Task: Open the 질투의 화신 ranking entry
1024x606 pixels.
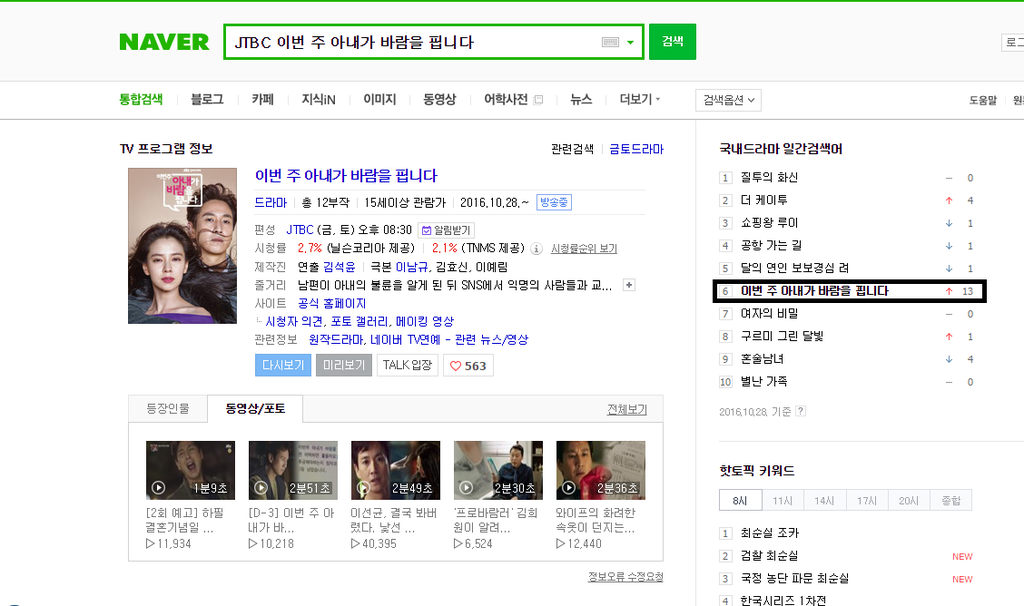Action: [769, 178]
